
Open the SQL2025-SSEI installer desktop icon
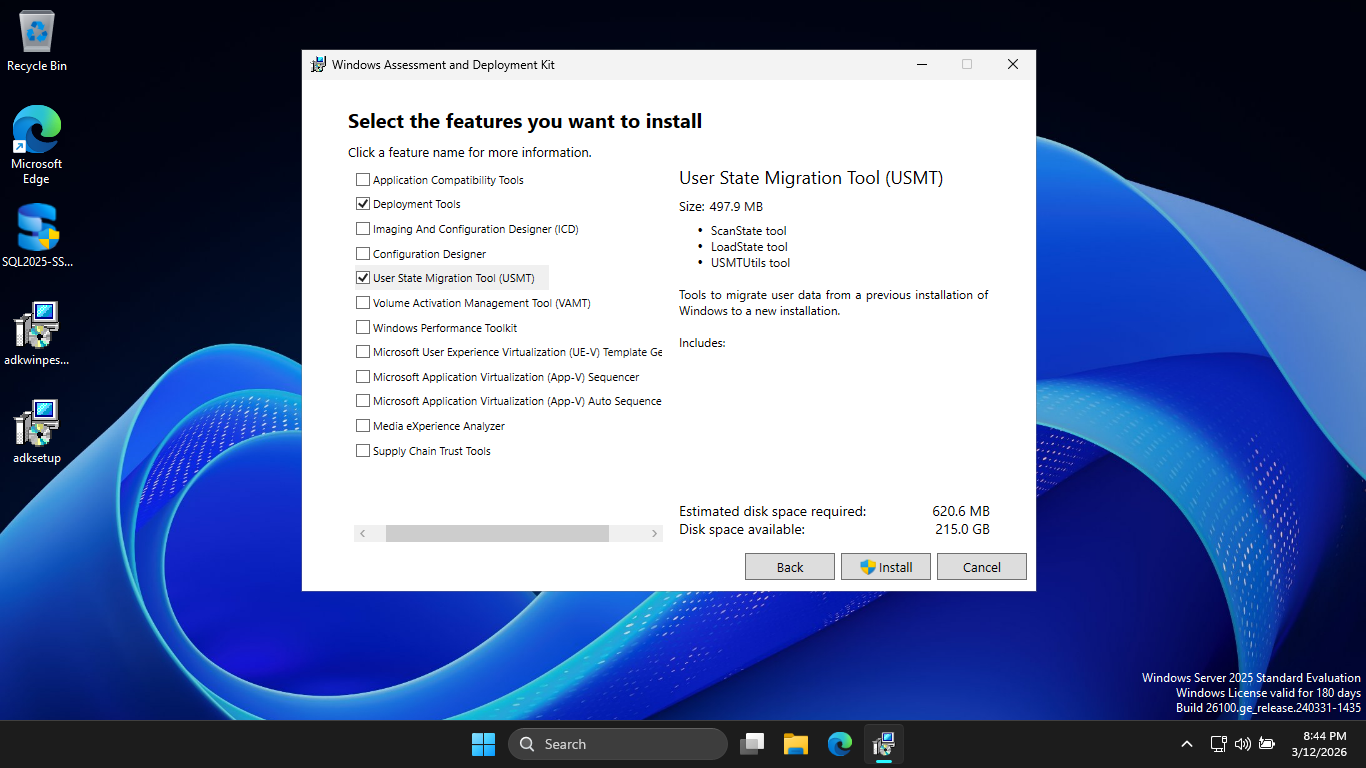tap(37, 236)
